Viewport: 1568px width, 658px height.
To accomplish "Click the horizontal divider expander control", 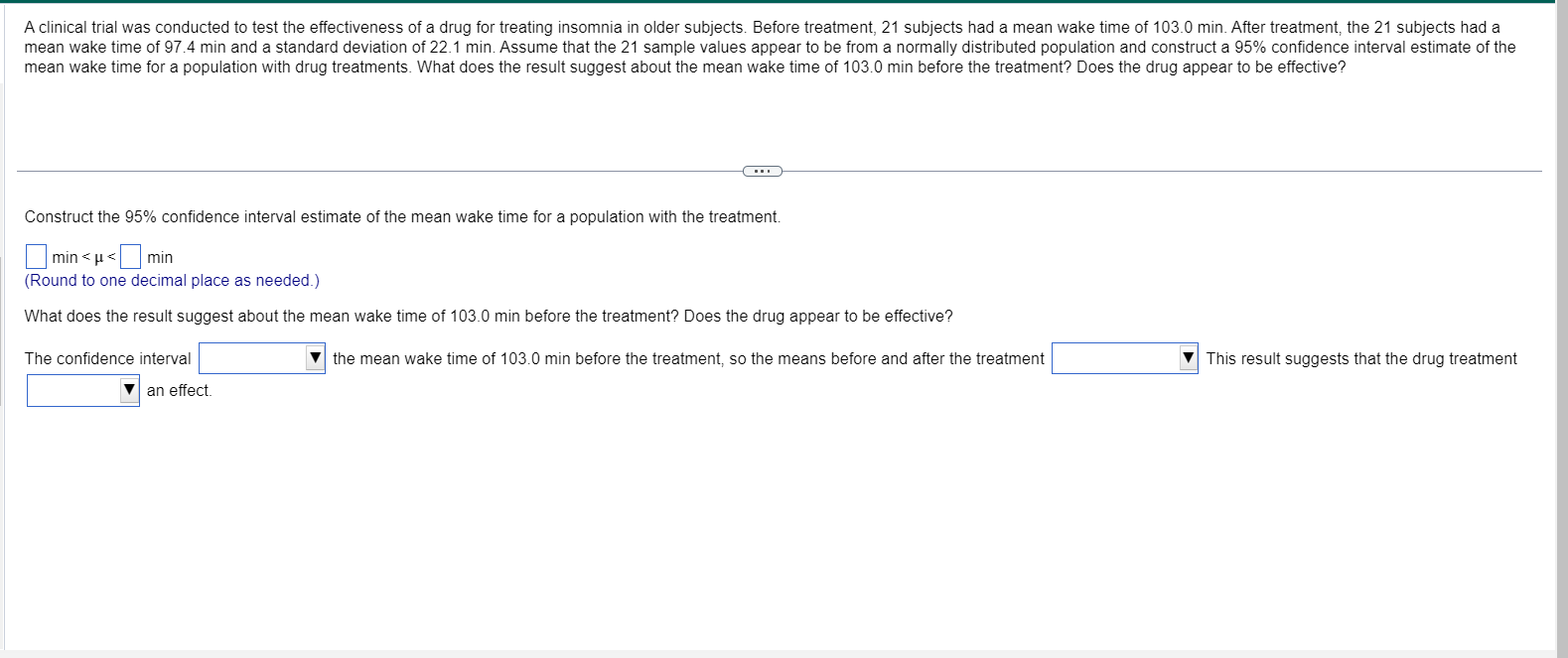I will point(763,171).
